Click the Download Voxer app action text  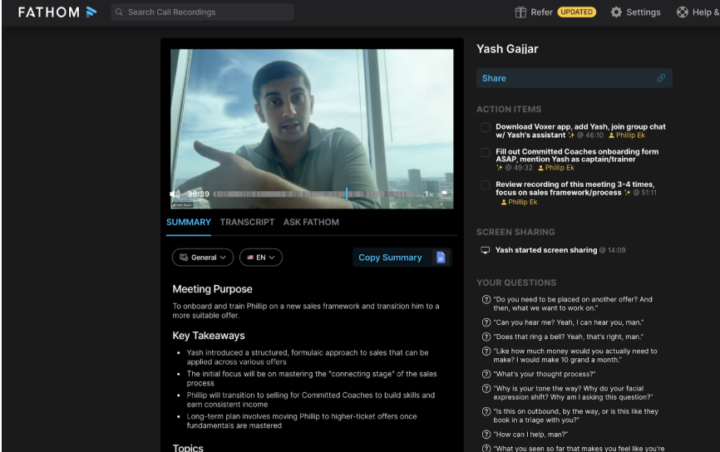click(580, 131)
